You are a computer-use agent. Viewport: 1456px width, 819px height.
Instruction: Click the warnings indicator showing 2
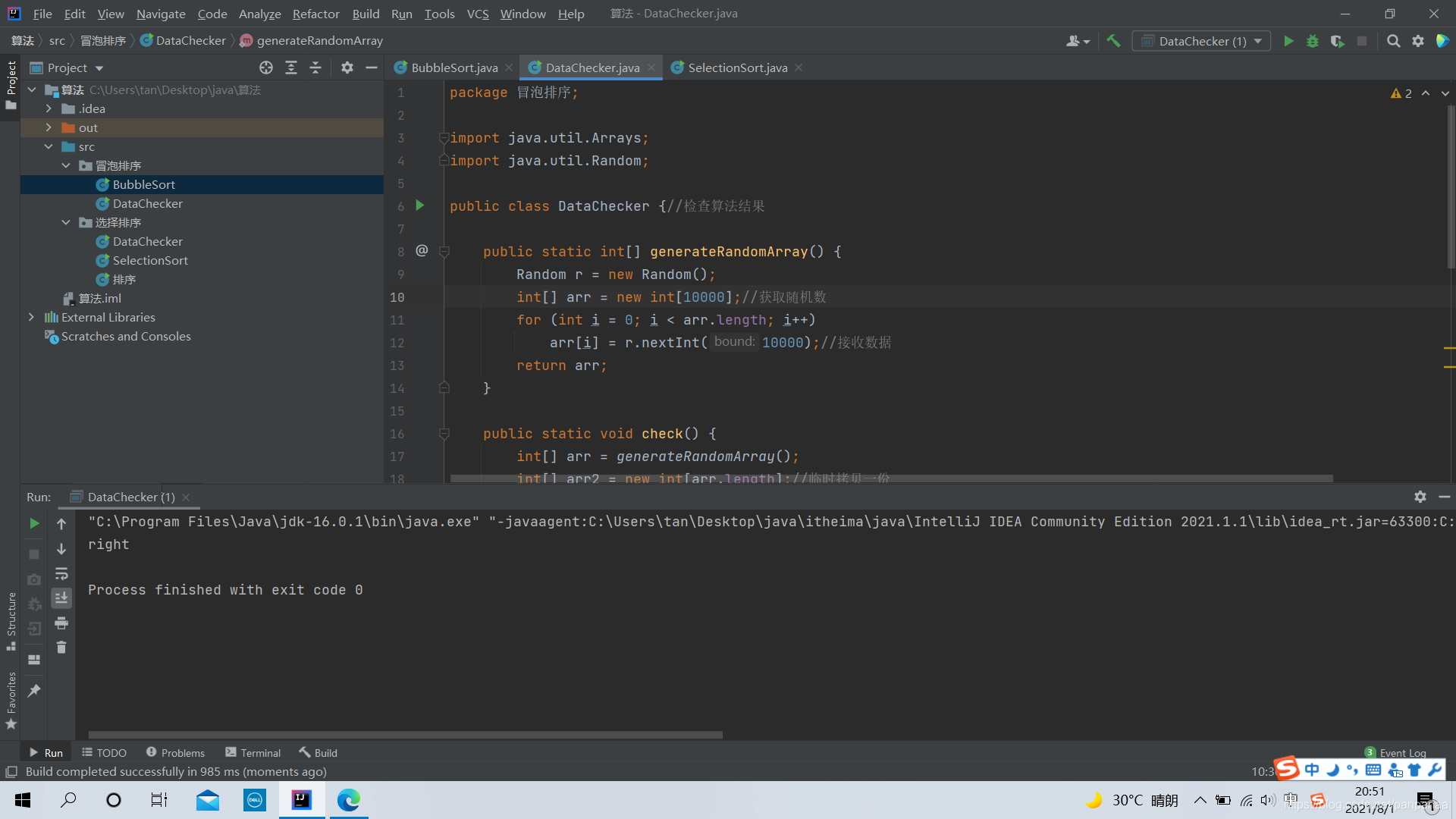(1401, 93)
